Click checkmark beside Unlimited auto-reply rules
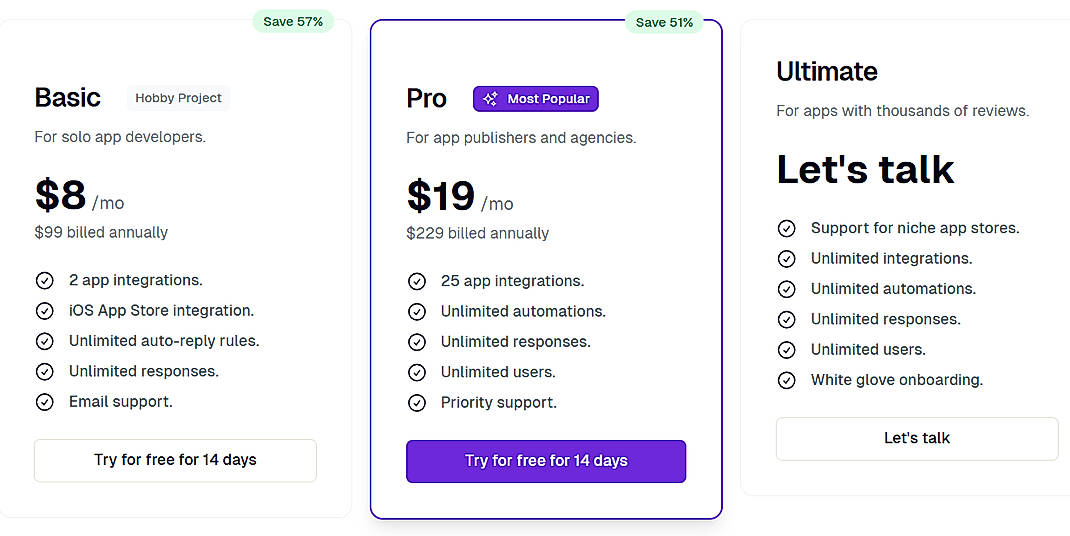The height and width of the screenshot is (536, 1070). [x=44, y=341]
